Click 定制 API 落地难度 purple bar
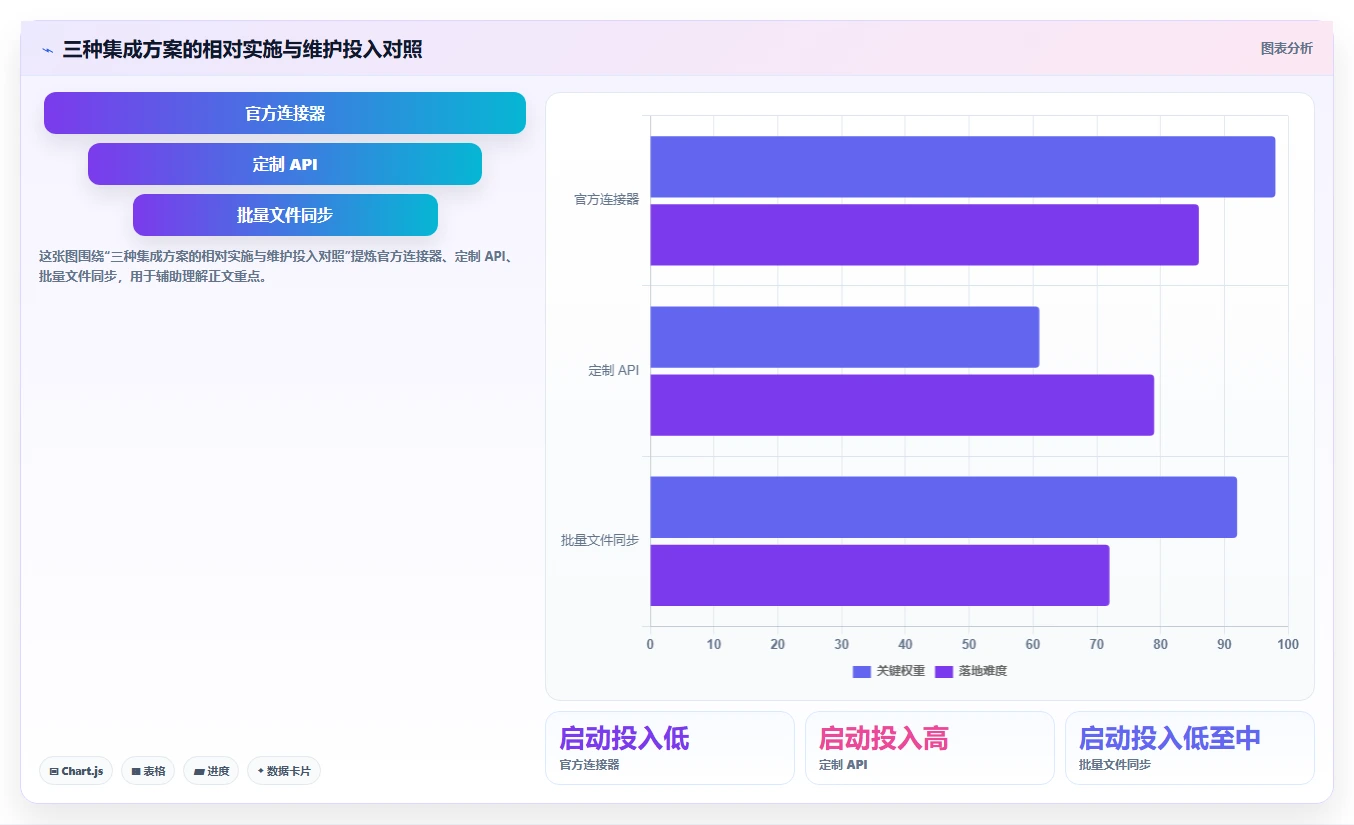 [902, 405]
